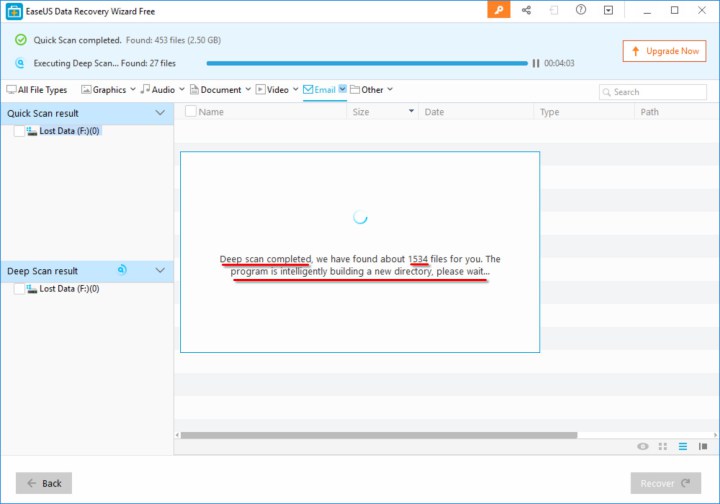Click the share icon in title bar
The image size is (720, 504).
(526, 10)
